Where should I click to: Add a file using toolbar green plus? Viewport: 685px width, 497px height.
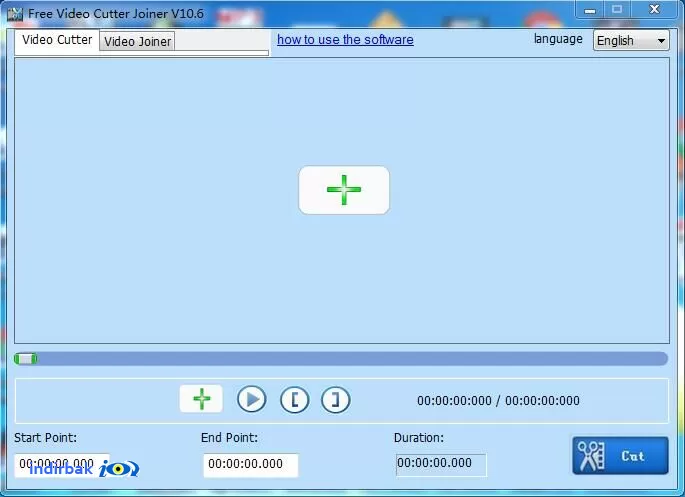coord(201,399)
